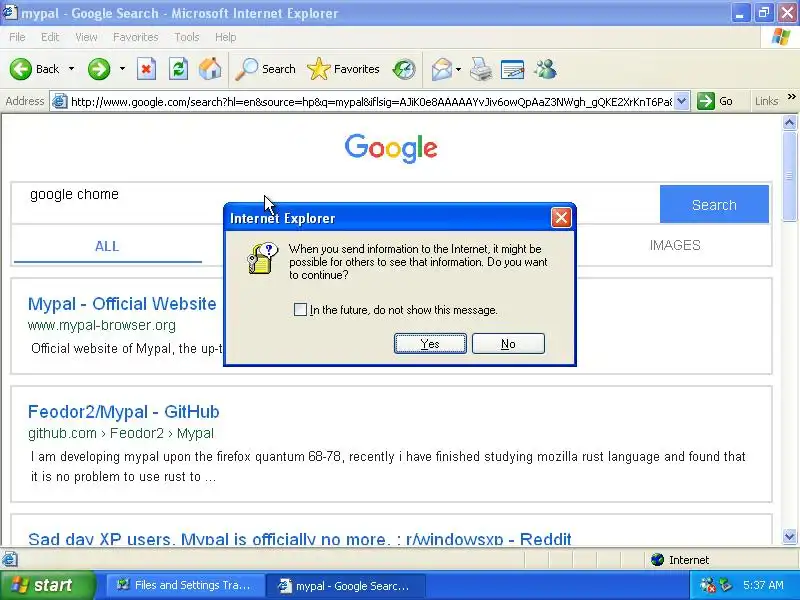Viewport: 800px width, 600px height.
Task: Open the Mypal - Official Website link
Action: point(122,304)
